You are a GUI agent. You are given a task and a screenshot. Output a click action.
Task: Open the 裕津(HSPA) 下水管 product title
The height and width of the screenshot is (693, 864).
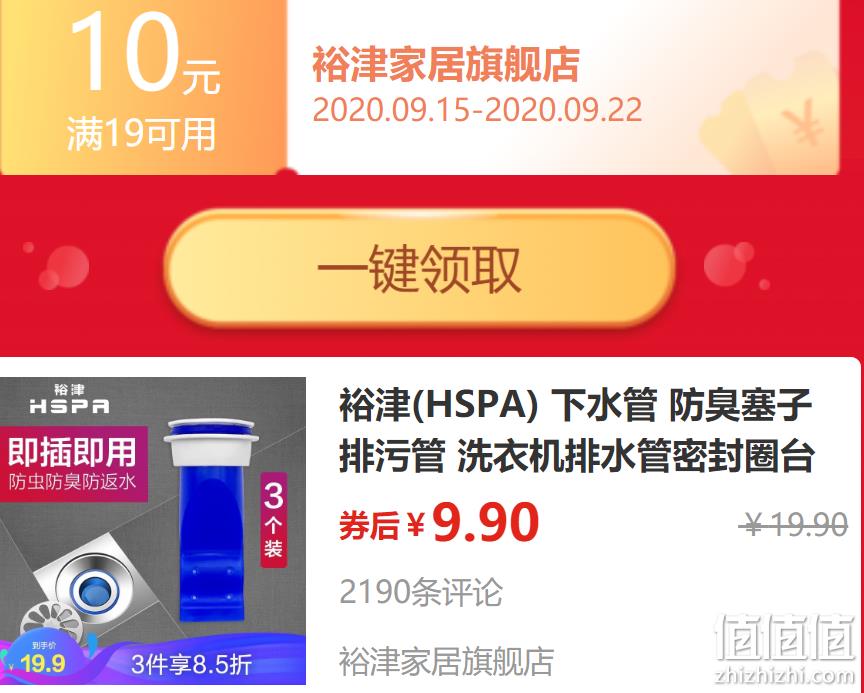[576, 430]
